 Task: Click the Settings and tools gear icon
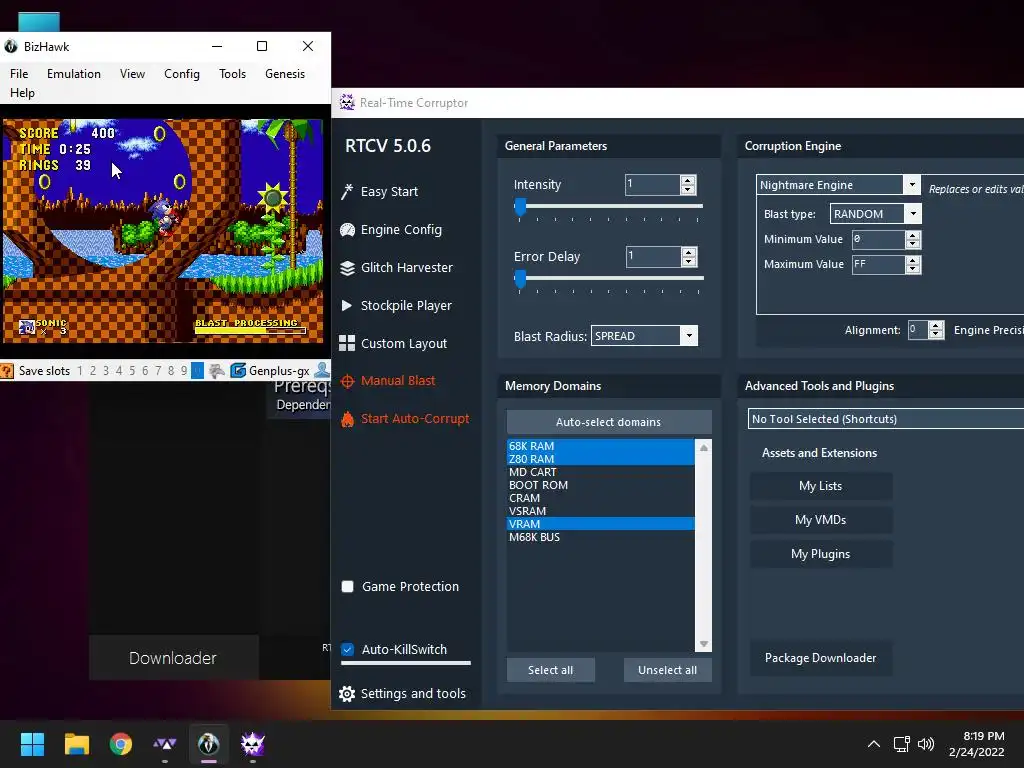(347, 694)
